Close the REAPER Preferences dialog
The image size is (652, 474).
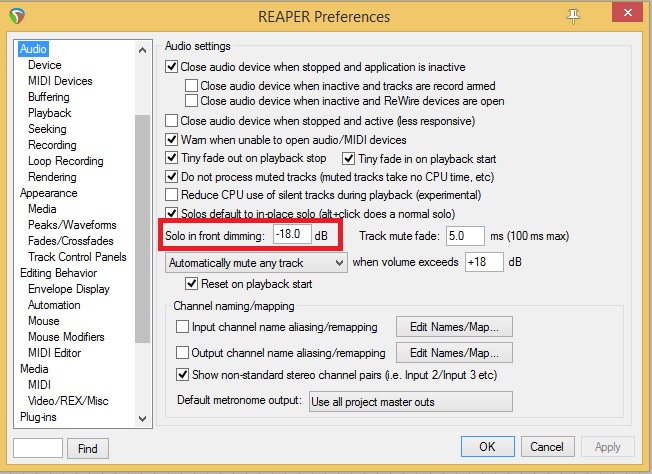pos(627,12)
